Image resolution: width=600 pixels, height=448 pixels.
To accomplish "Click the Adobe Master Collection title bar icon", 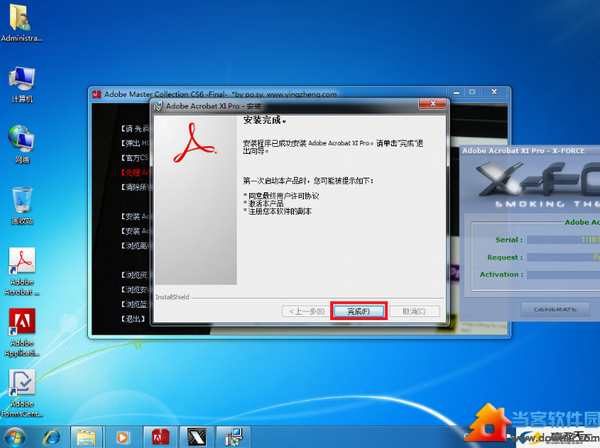I will (97, 94).
